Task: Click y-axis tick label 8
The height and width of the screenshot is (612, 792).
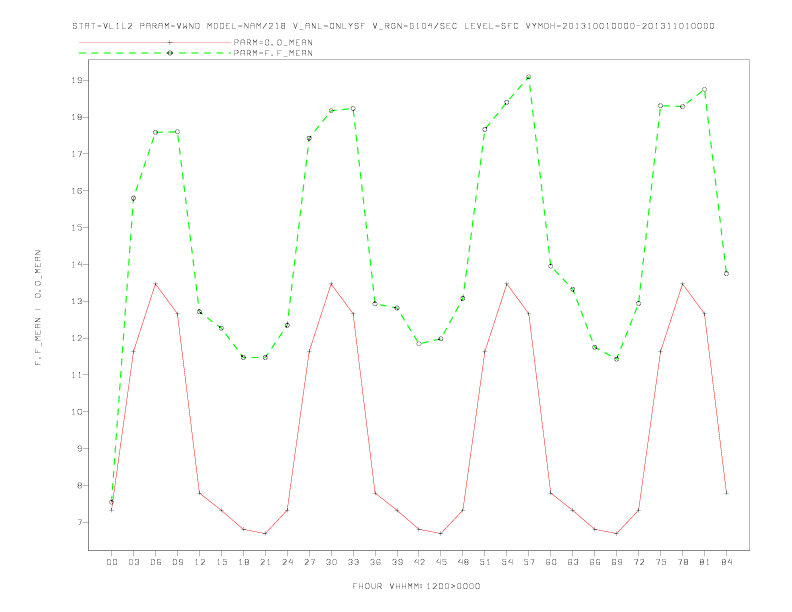Action: 79,485
